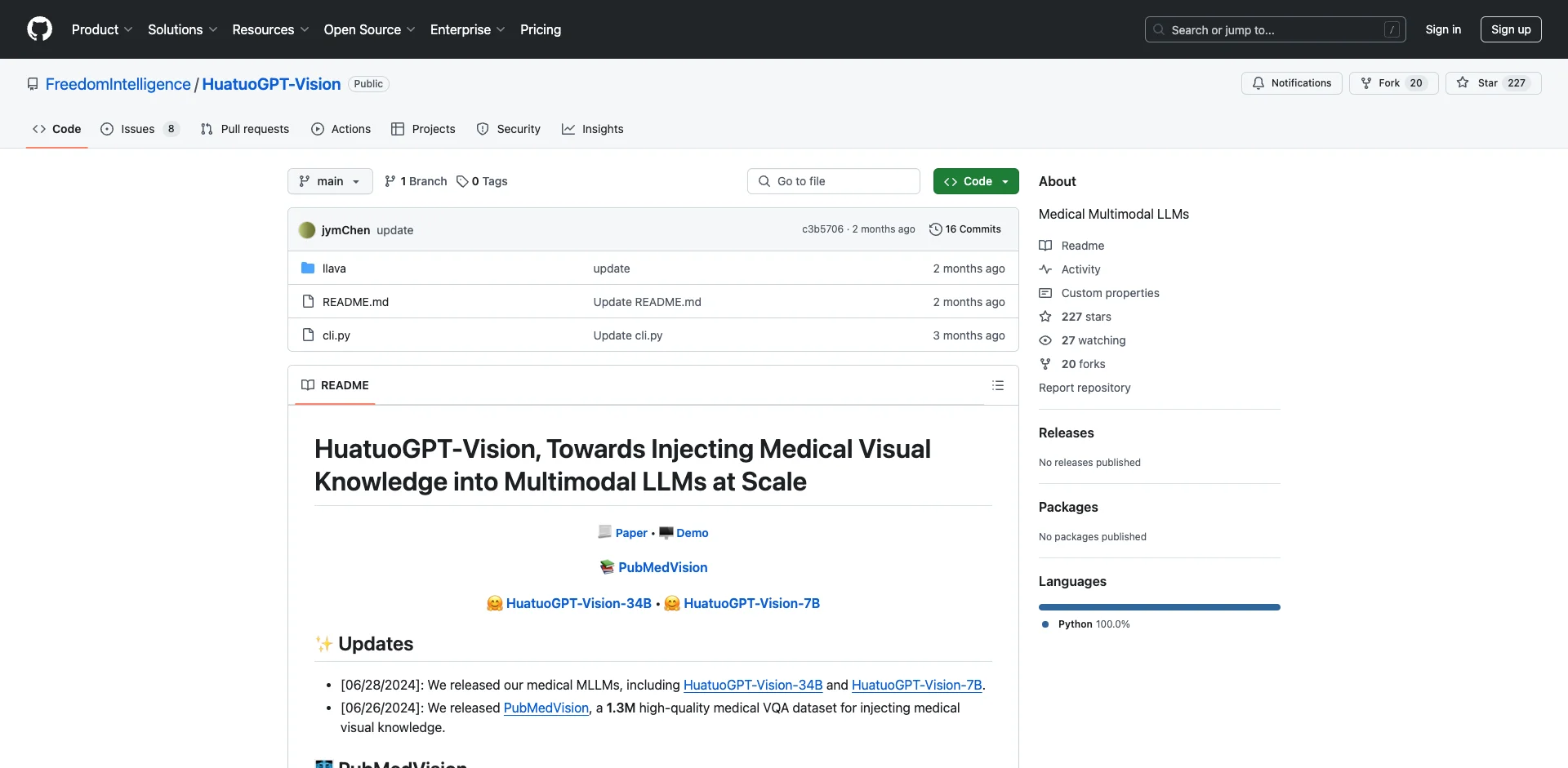This screenshot has width=1568, height=768.
Task: Click the pulse icon next to Activity
Action: coord(1045,269)
